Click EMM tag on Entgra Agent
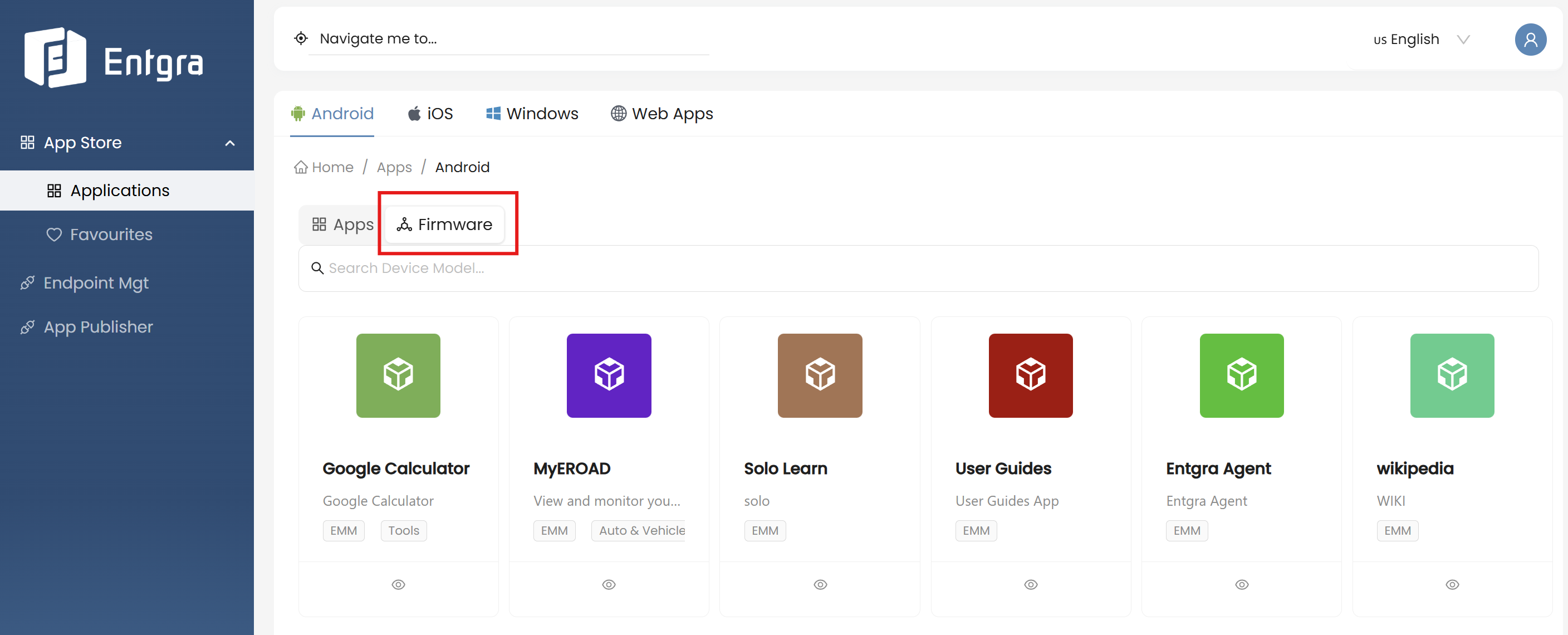Viewport: 1568px width, 635px height. [1187, 530]
